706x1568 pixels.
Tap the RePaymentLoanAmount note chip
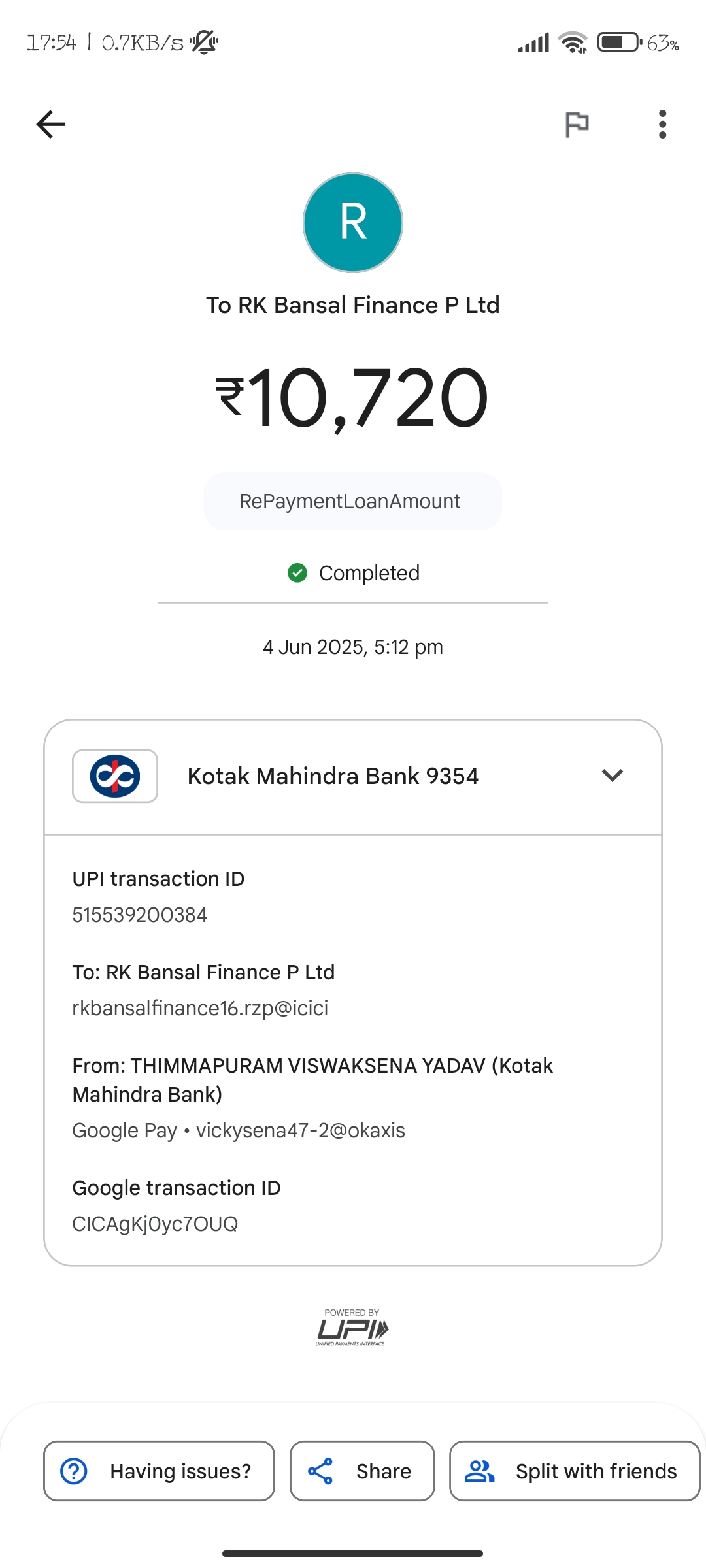pyautogui.click(x=352, y=501)
